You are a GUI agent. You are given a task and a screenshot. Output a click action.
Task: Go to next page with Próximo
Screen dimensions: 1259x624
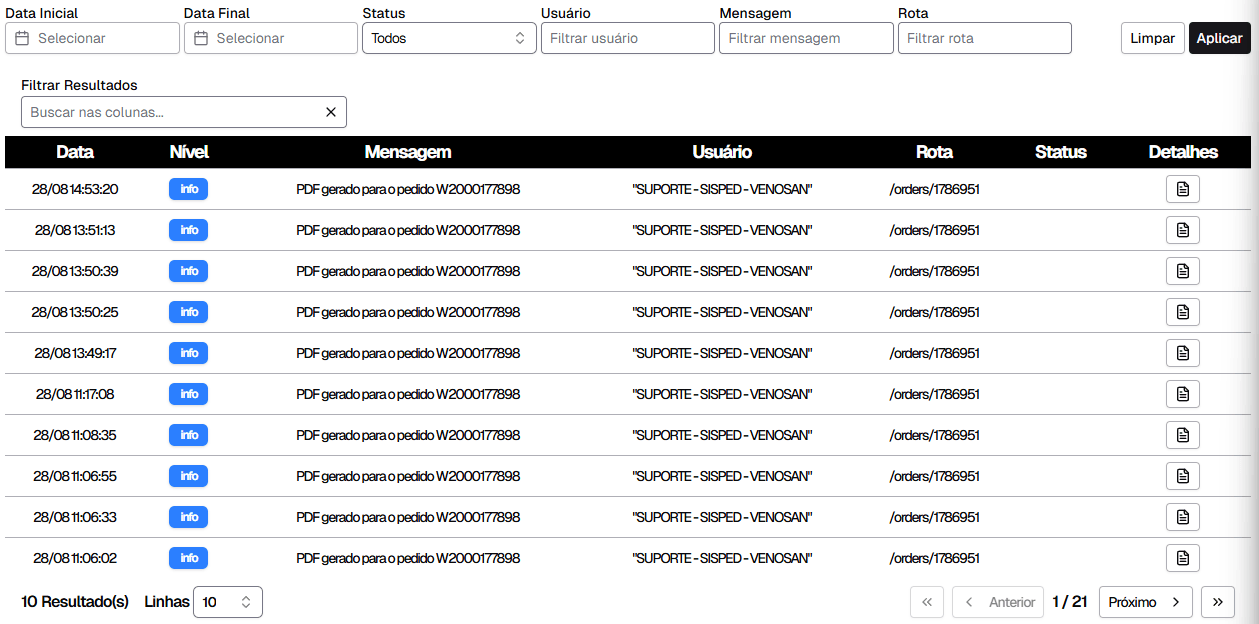(1145, 602)
